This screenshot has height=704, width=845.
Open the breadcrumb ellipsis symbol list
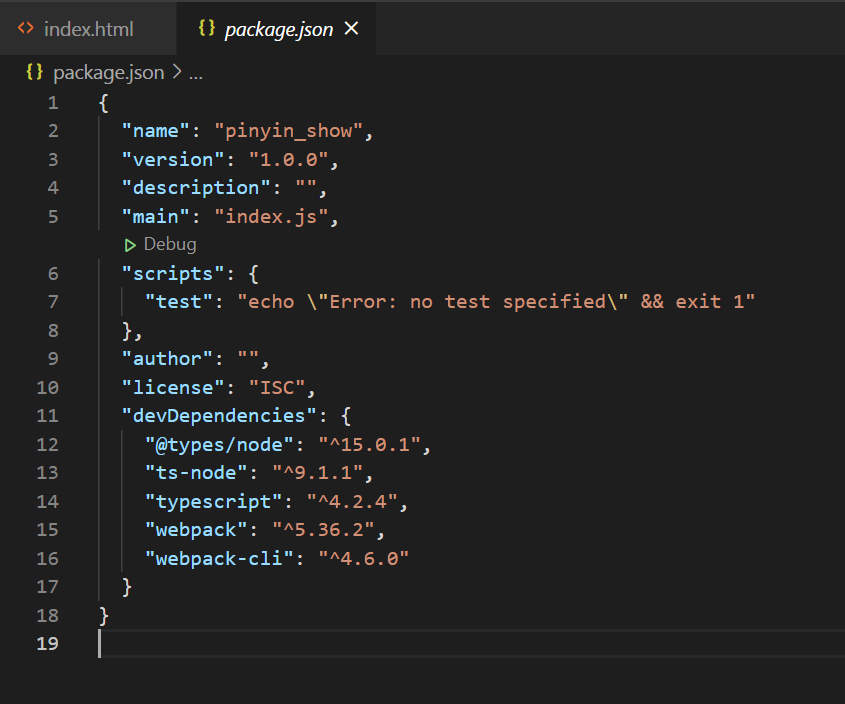coord(196,74)
